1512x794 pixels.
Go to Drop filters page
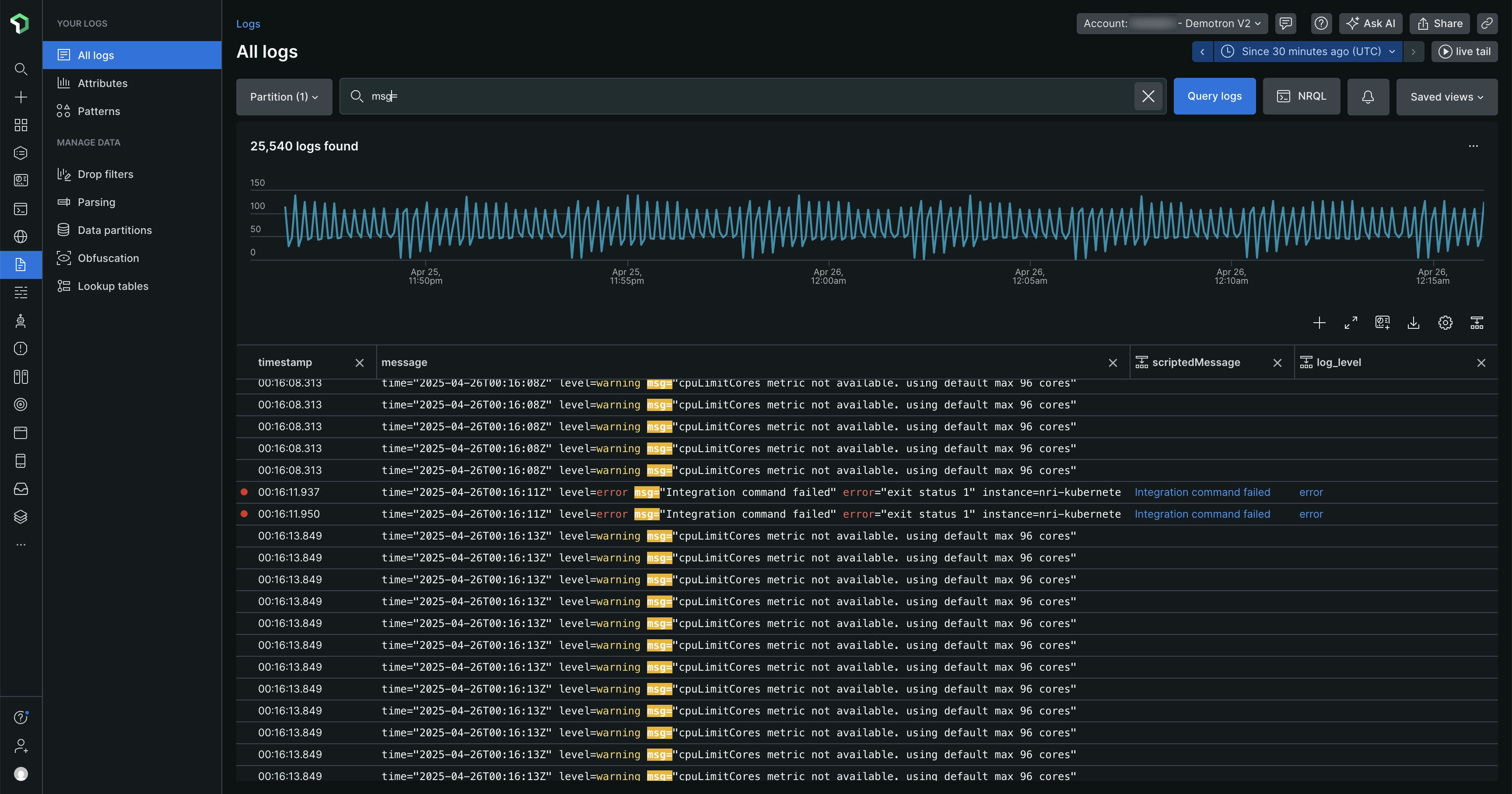tap(105, 174)
